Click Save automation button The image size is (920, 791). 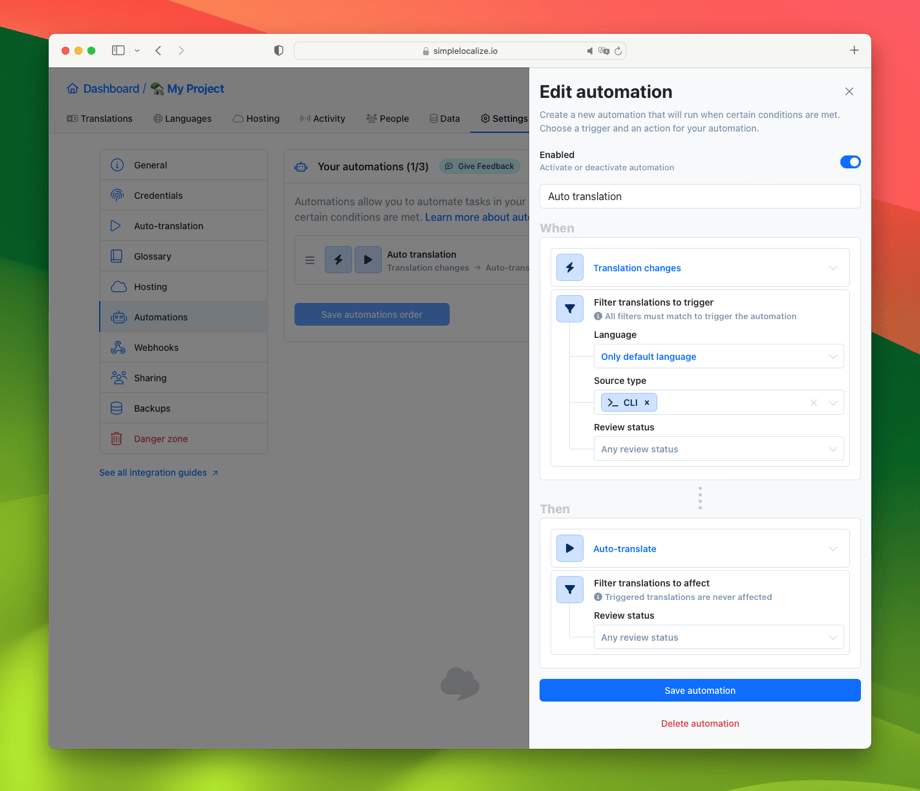(x=699, y=691)
